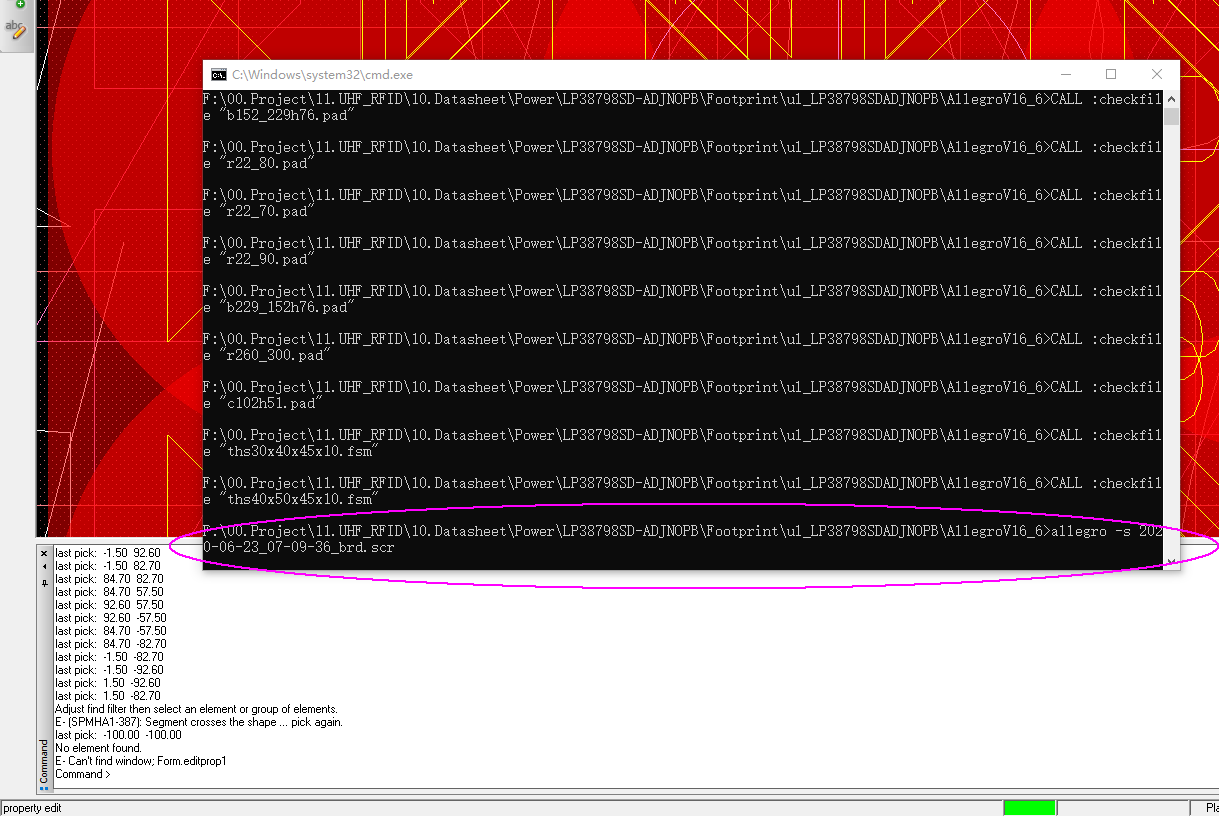The height and width of the screenshot is (816, 1219).
Task: Click the 'Pla' status bar field
Action: click(1207, 808)
